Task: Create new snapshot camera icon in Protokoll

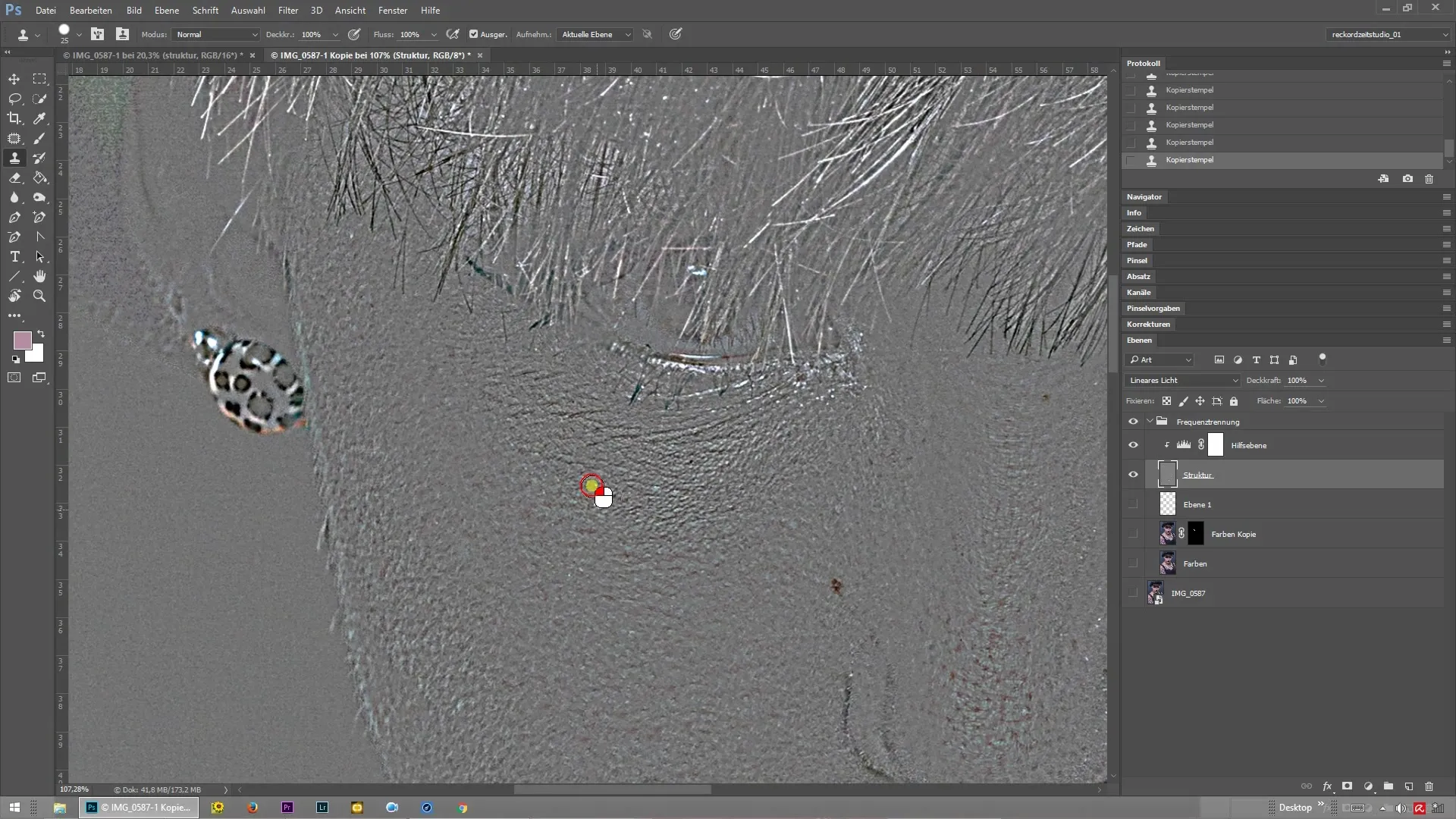Action: point(1407,179)
